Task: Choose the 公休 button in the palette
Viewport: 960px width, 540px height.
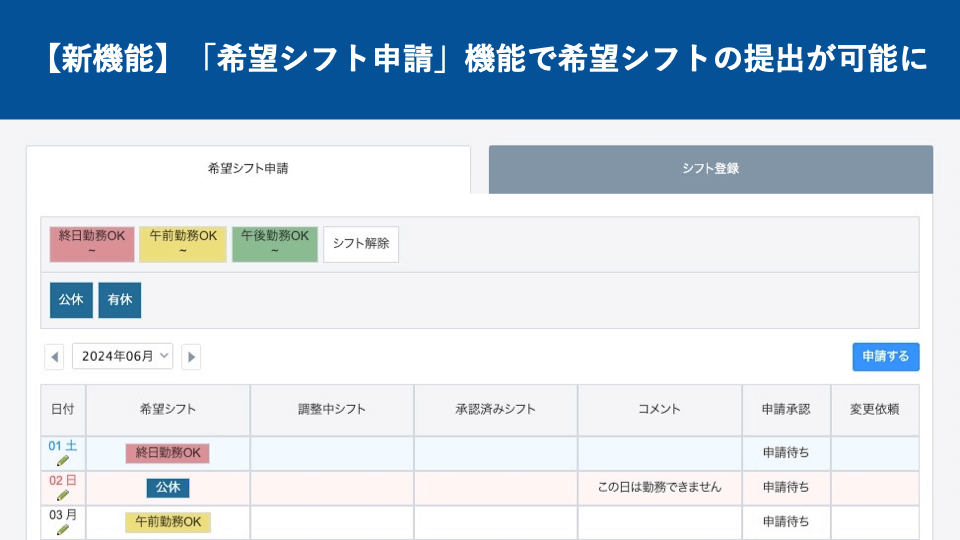Action: (71, 300)
